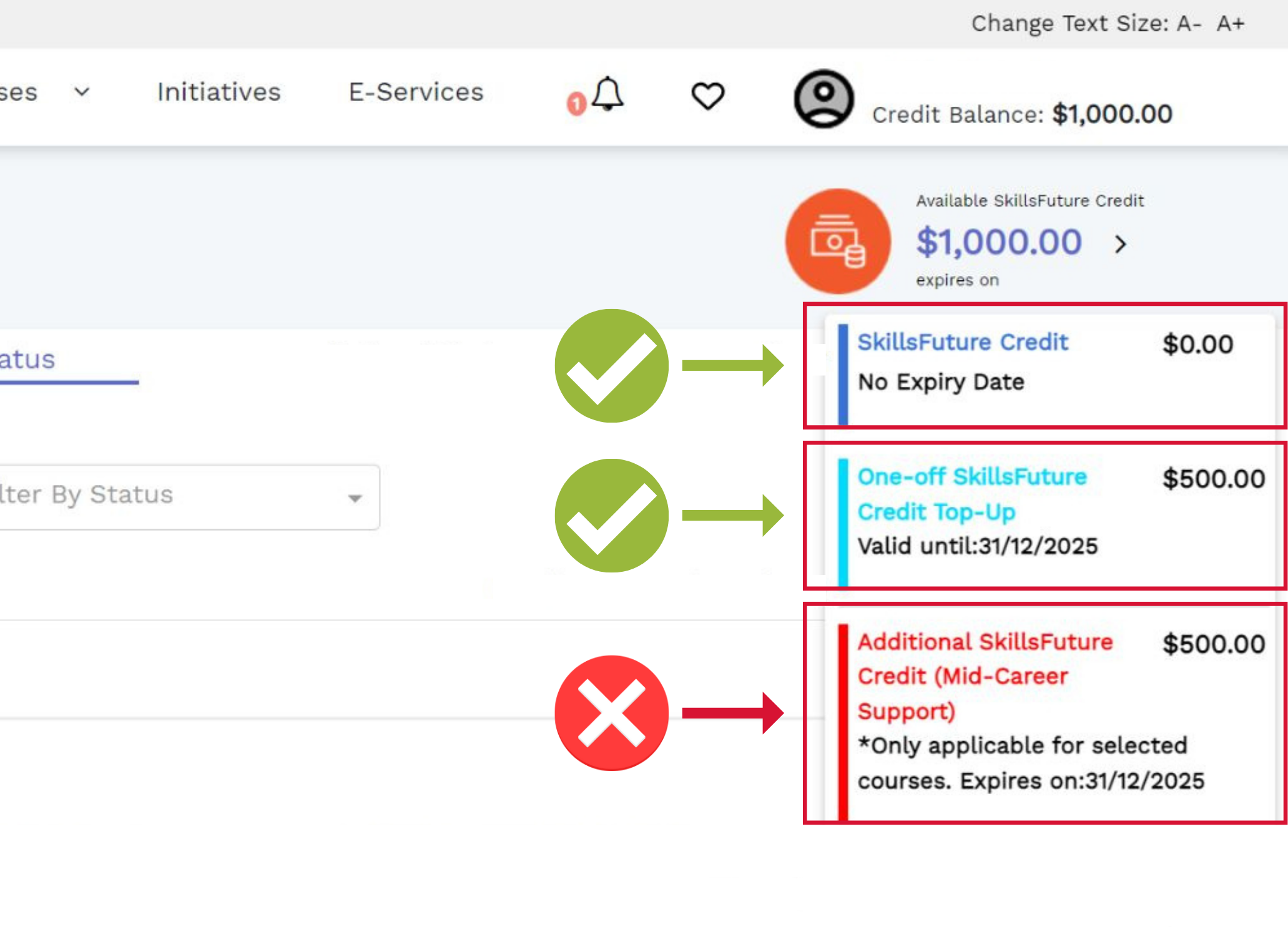This screenshot has width=1288, height=927.
Task: Click the red cross circle icon
Action: click(611, 713)
